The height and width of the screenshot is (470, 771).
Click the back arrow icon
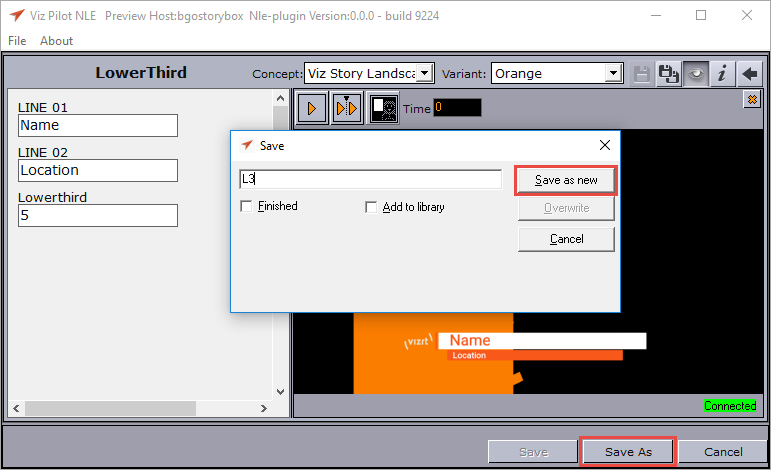(749, 74)
